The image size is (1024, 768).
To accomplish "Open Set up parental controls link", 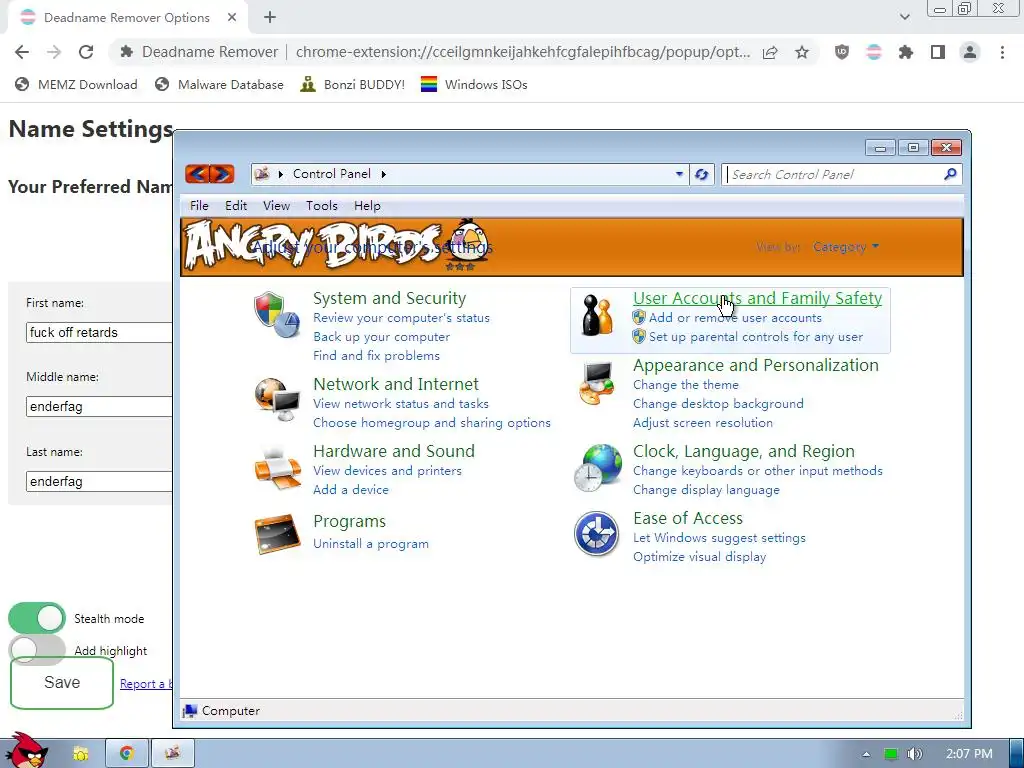I will click(x=756, y=337).
